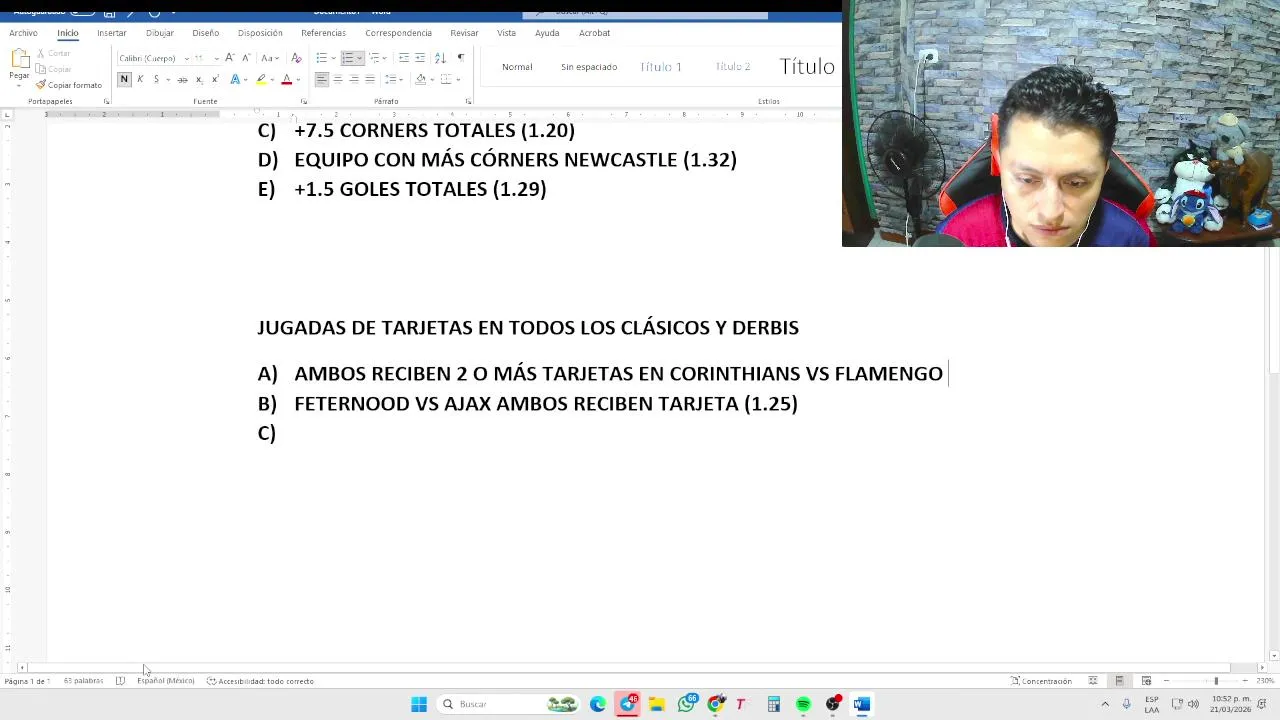Toggle underline (S) formatting
This screenshot has width=1280, height=720.
(155, 79)
